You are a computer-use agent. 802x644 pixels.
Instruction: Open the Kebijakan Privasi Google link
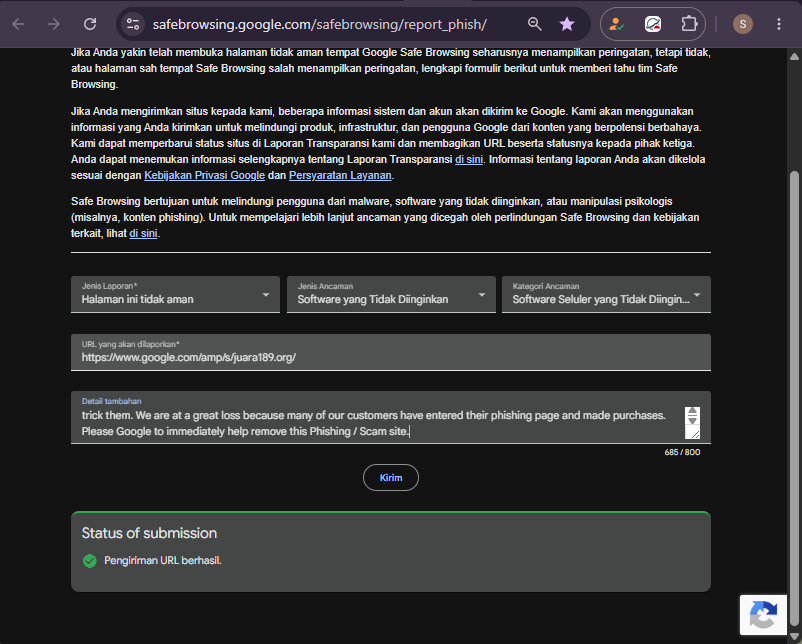[205, 175]
